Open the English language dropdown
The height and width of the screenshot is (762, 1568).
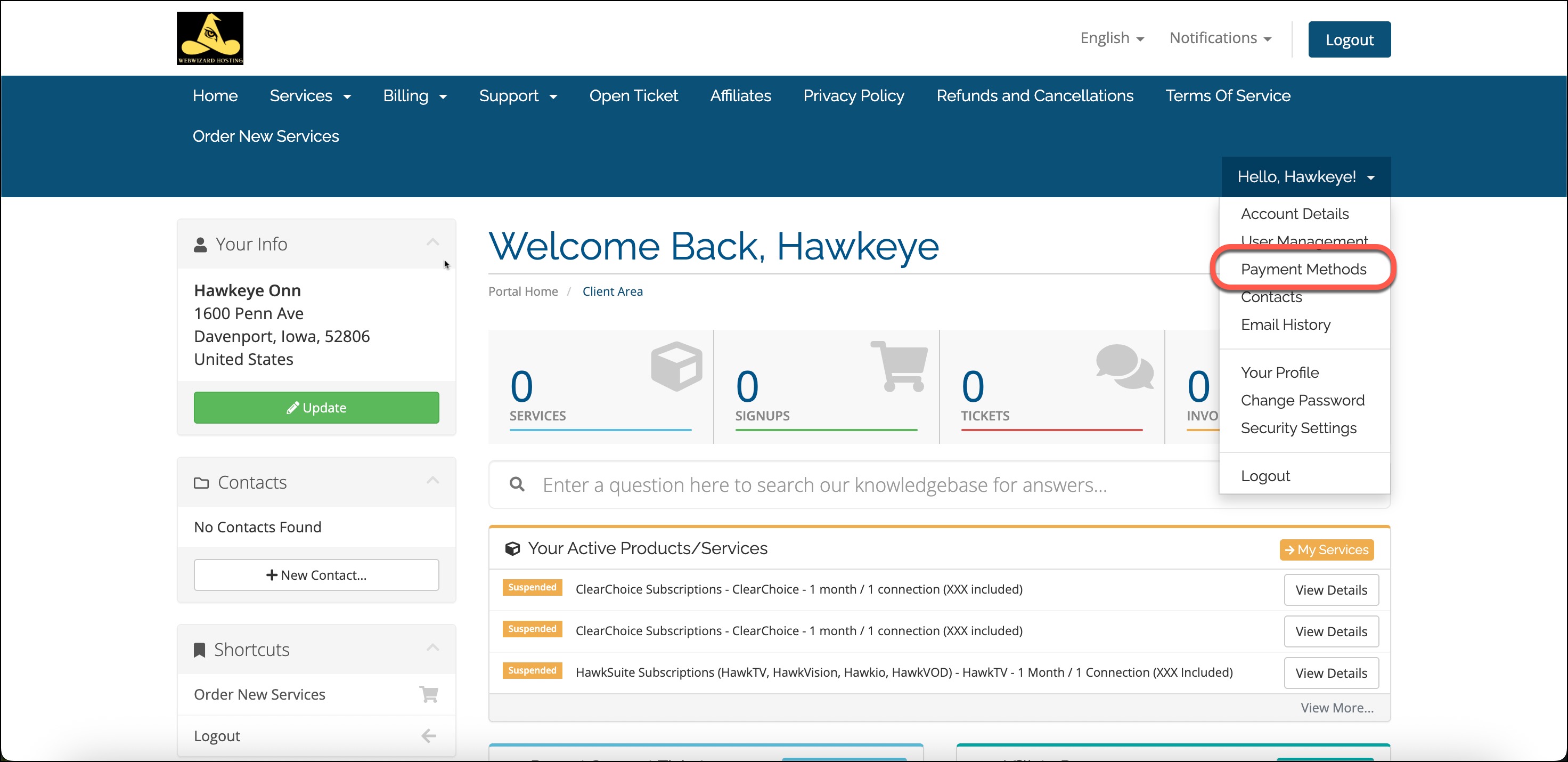1112,38
